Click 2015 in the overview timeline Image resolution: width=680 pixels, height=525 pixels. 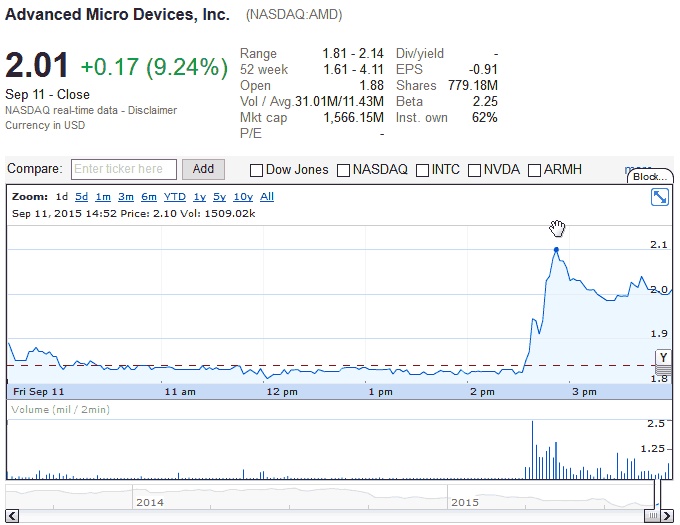coord(465,502)
